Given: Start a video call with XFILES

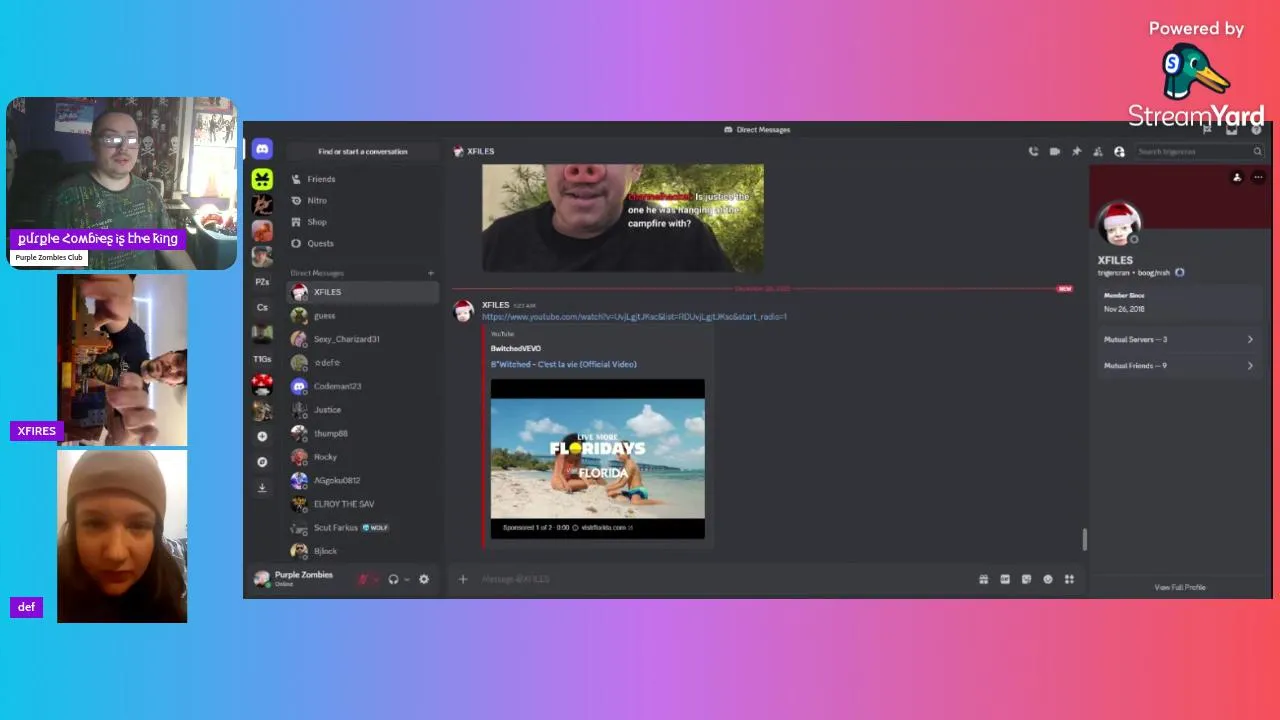Looking at the screenshot, I should pos(1054,152).
